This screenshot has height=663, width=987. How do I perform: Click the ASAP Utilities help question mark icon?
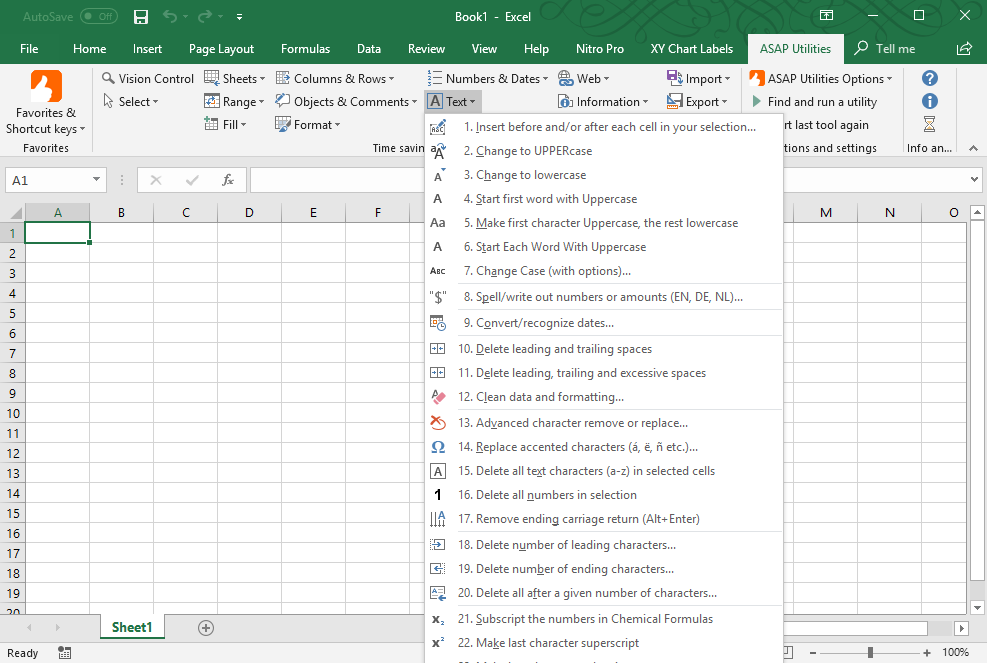(929, 78)
